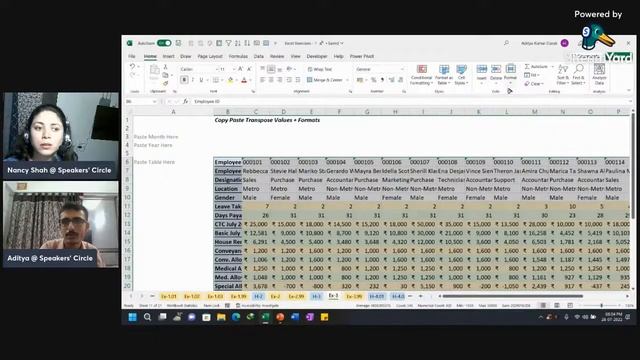
Task: Click the Merge & Center button
Action: click(325, 80)
